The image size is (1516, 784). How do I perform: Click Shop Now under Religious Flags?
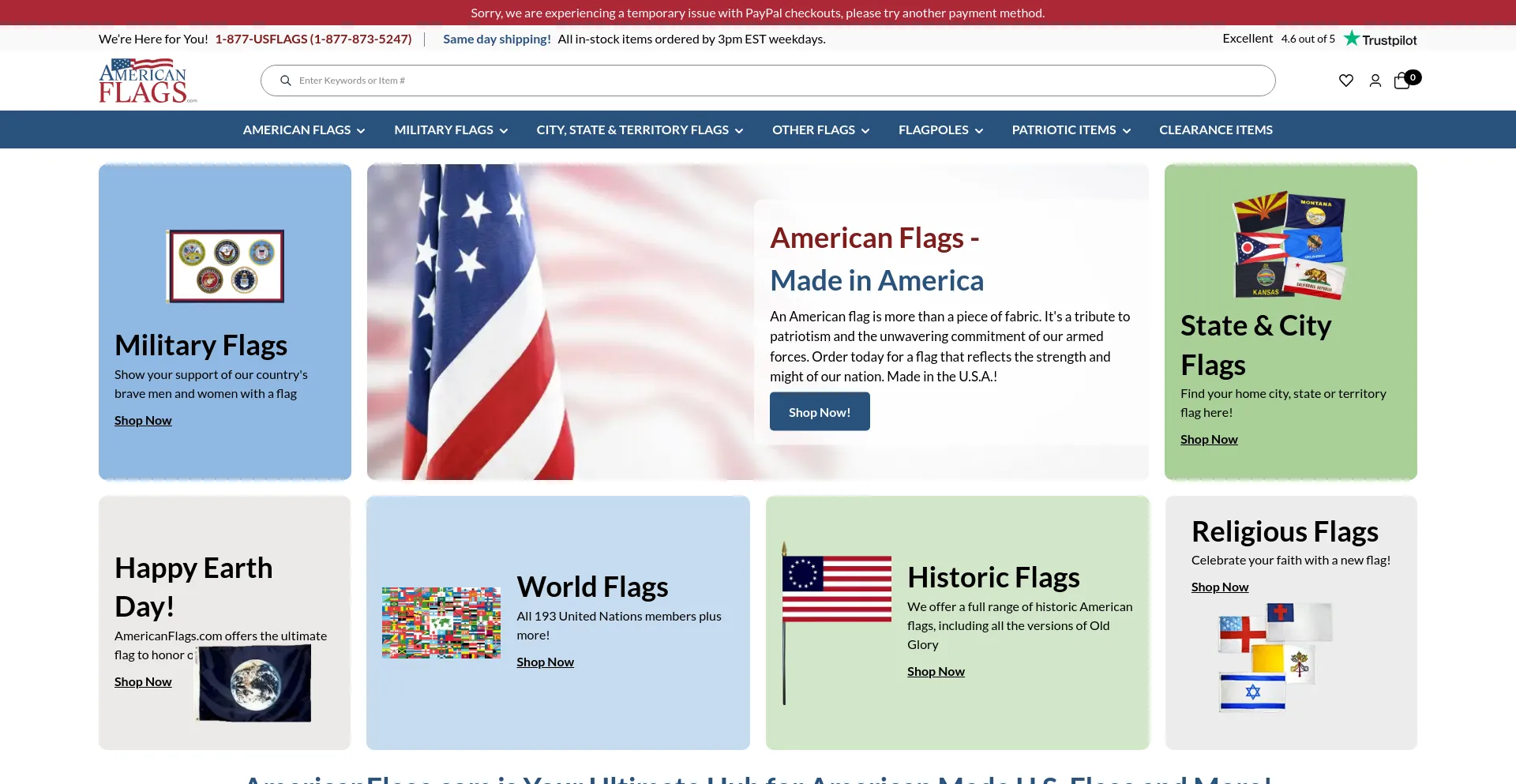tap(1220, 587)
